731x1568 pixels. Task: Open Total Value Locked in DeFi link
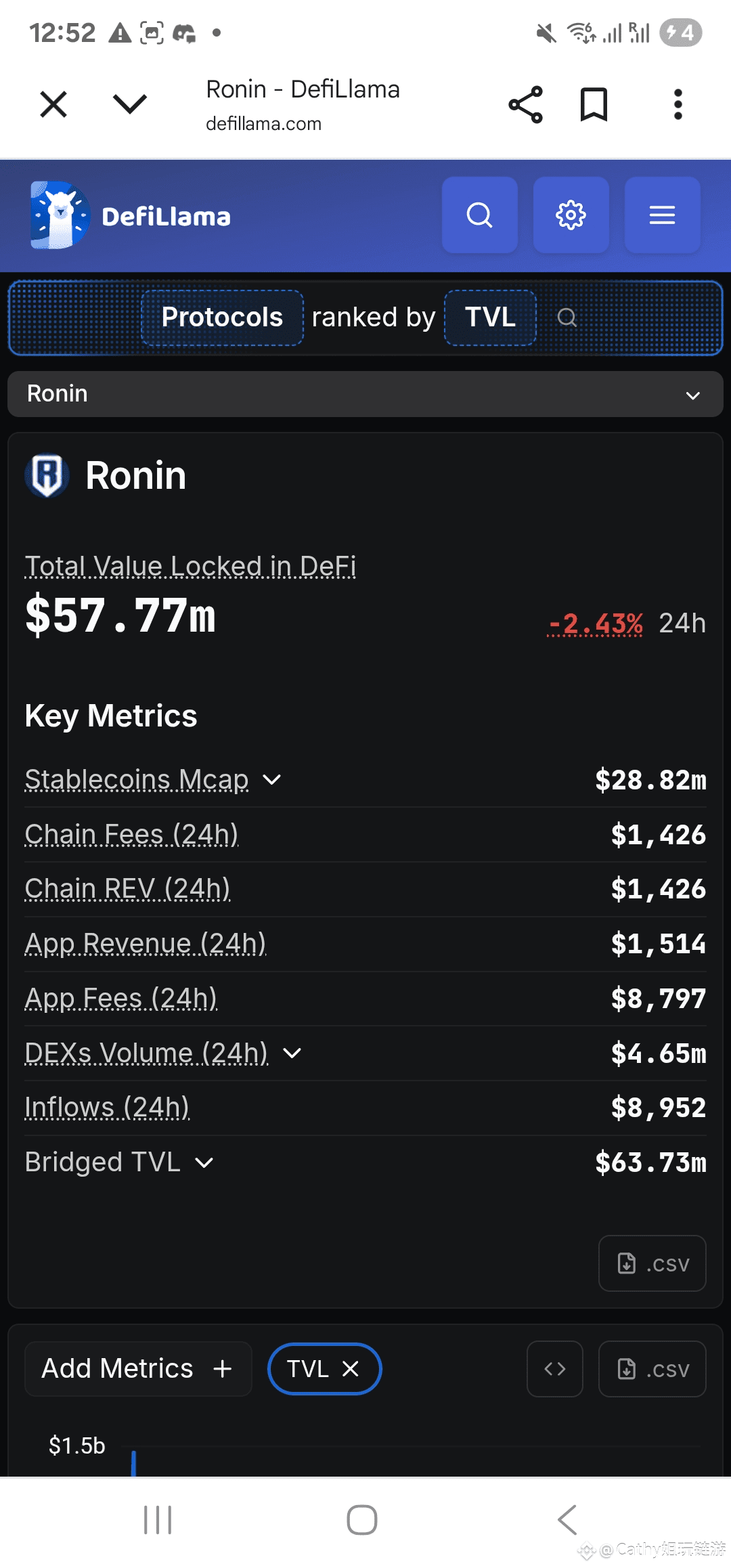[190, 566]
